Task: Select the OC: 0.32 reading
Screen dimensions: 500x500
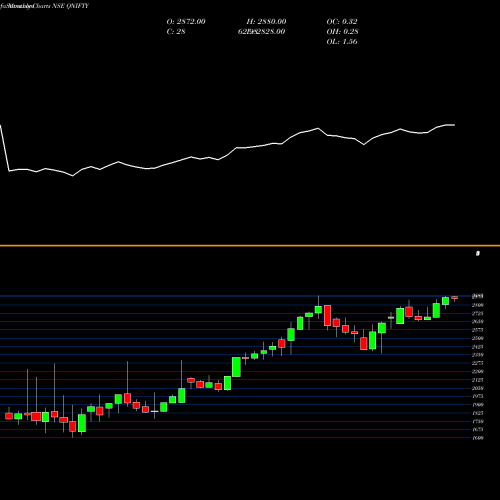Action: tap(342, 22)
